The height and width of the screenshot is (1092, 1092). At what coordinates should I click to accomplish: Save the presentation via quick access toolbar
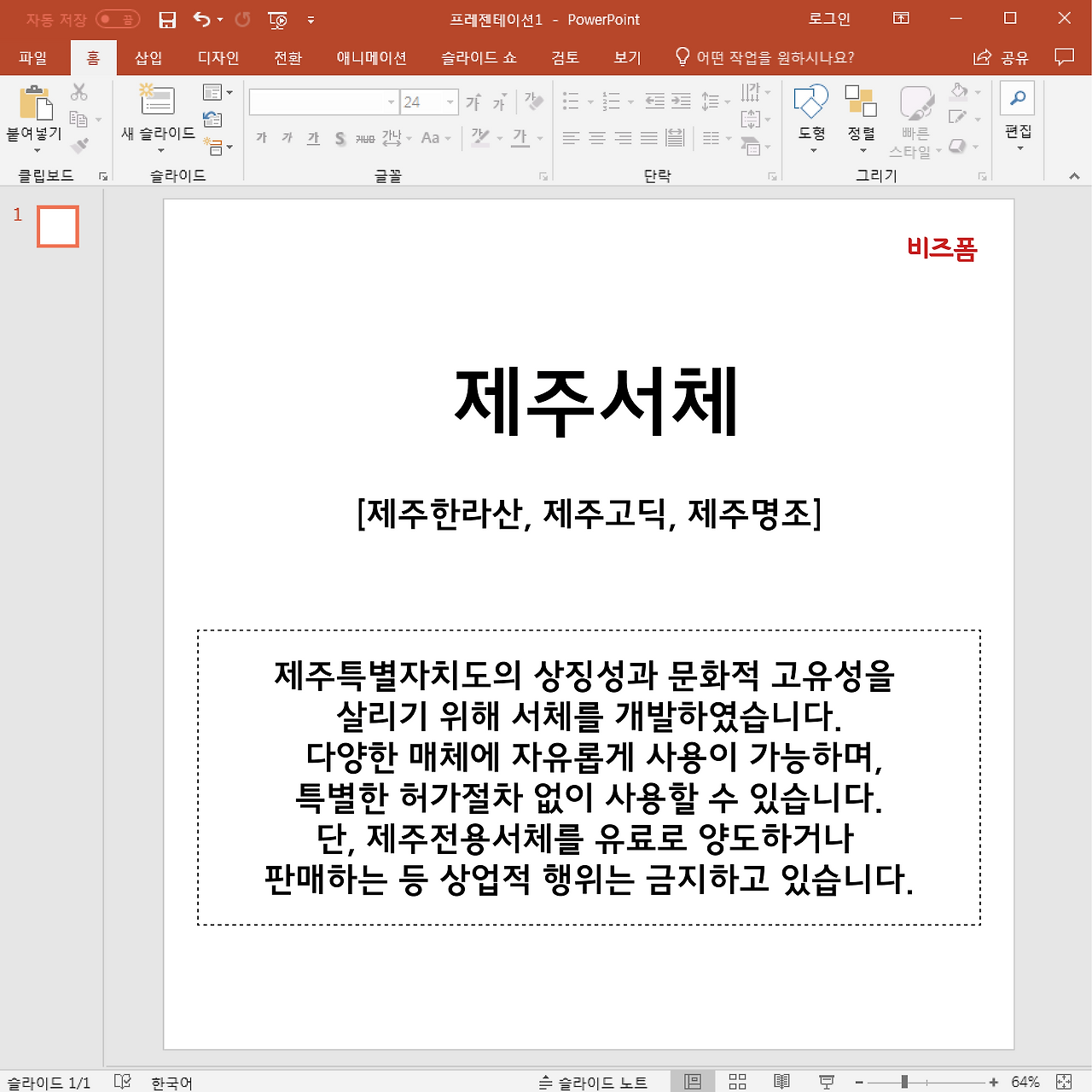pyautogui.click(x=167, y=19)
